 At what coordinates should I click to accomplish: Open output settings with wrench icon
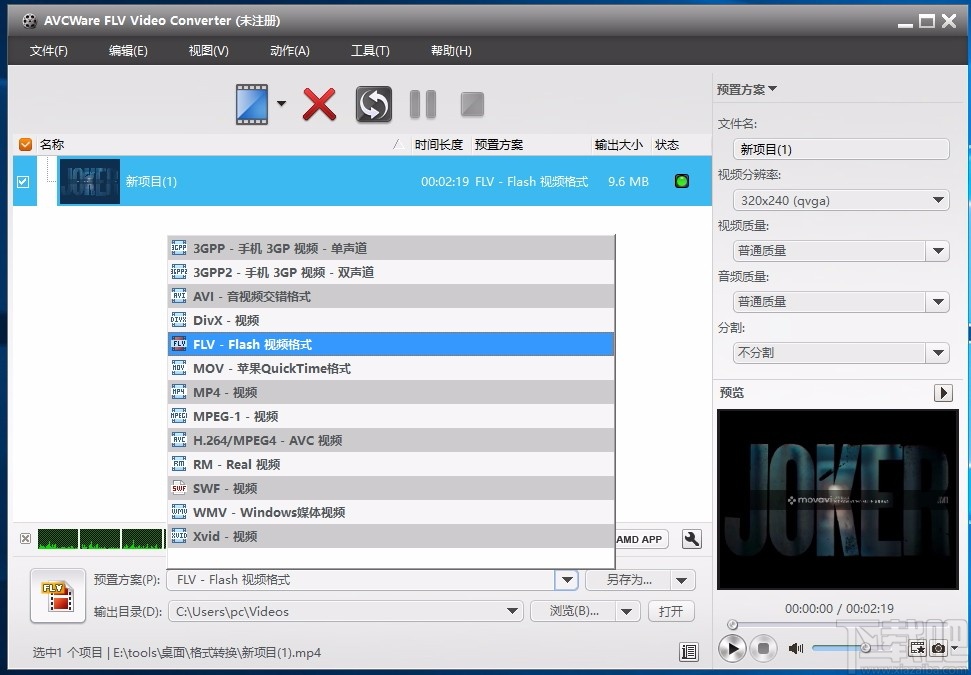coord(691,538)
